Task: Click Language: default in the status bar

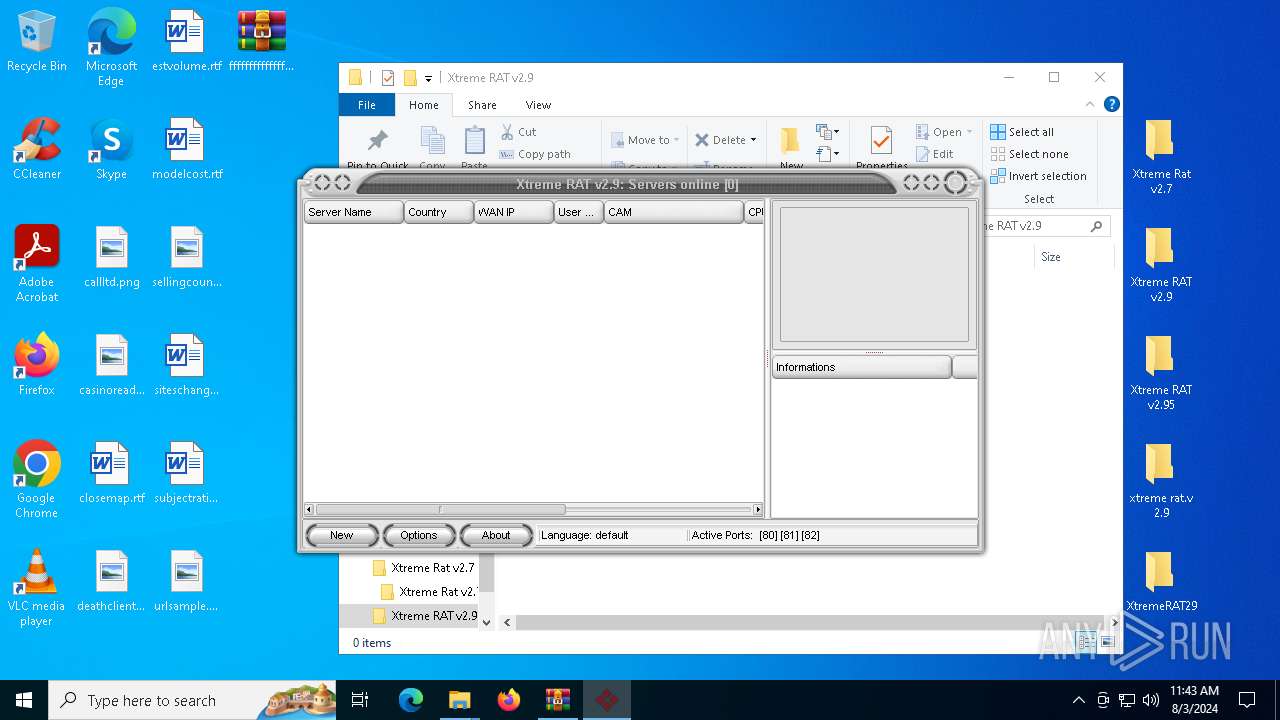Action: pyautogui.click(x=585, y=536)
